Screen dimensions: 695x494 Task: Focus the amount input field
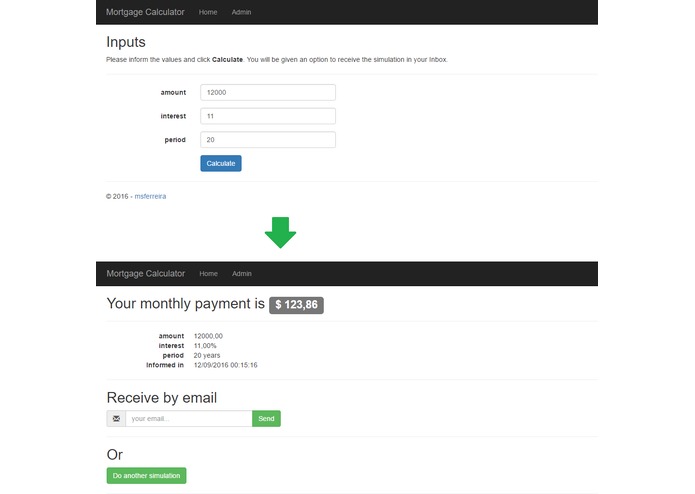268,93
